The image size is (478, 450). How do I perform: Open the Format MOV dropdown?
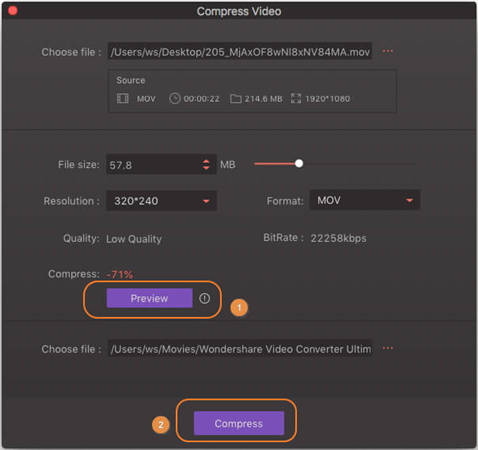point(365,200)
